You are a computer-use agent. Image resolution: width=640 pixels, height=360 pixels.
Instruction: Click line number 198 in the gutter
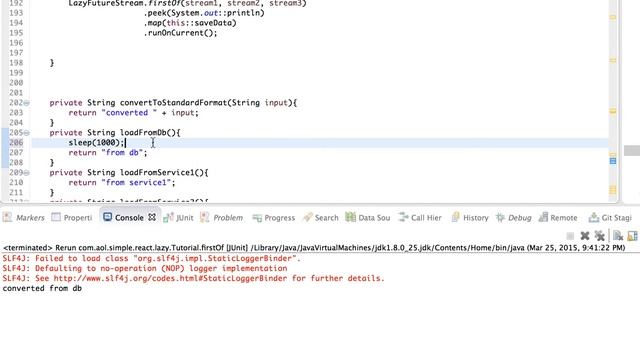click(x=16, y=63)
